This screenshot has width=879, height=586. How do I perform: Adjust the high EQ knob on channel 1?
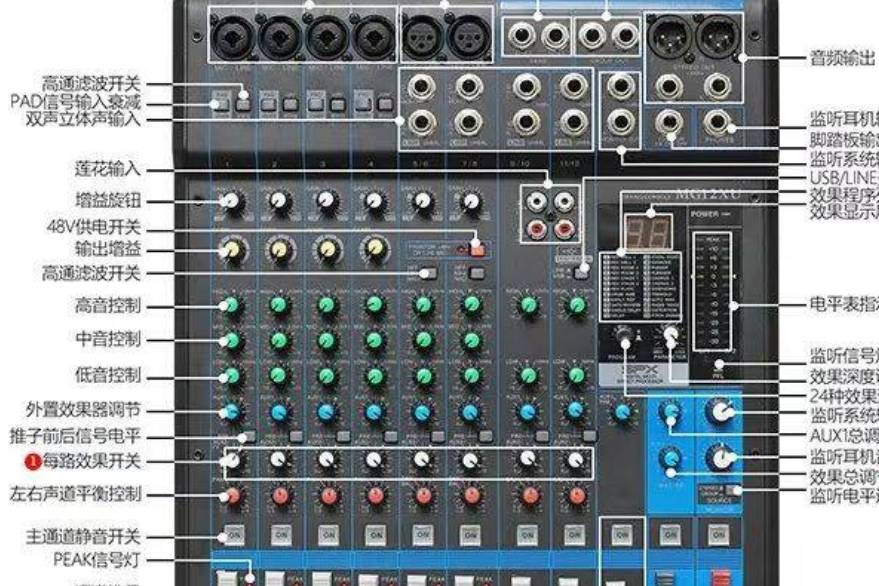pyautogui.click(x=230, y=305)
